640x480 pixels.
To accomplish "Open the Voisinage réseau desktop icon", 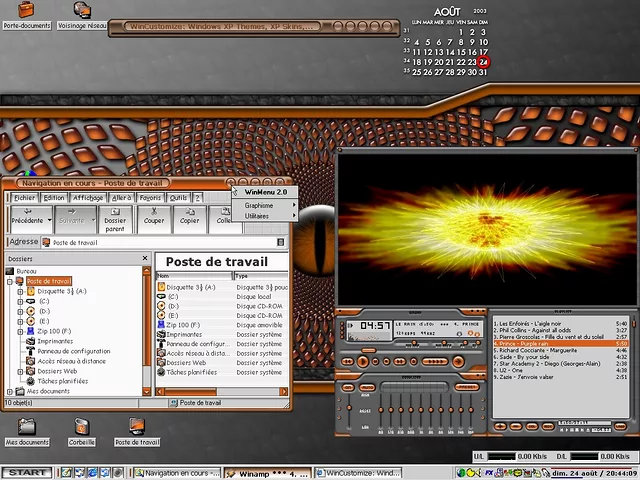I will (x=82, y=11).
